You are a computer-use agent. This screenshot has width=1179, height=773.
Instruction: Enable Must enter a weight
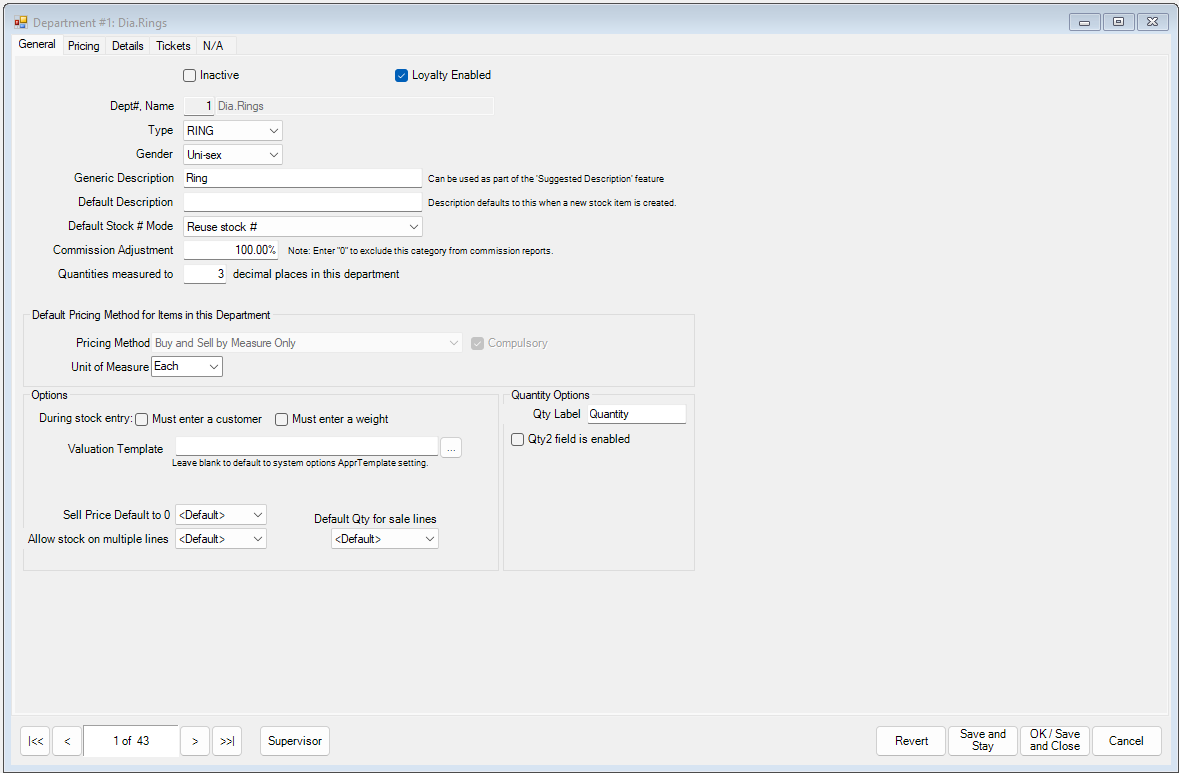click(281, 419)
